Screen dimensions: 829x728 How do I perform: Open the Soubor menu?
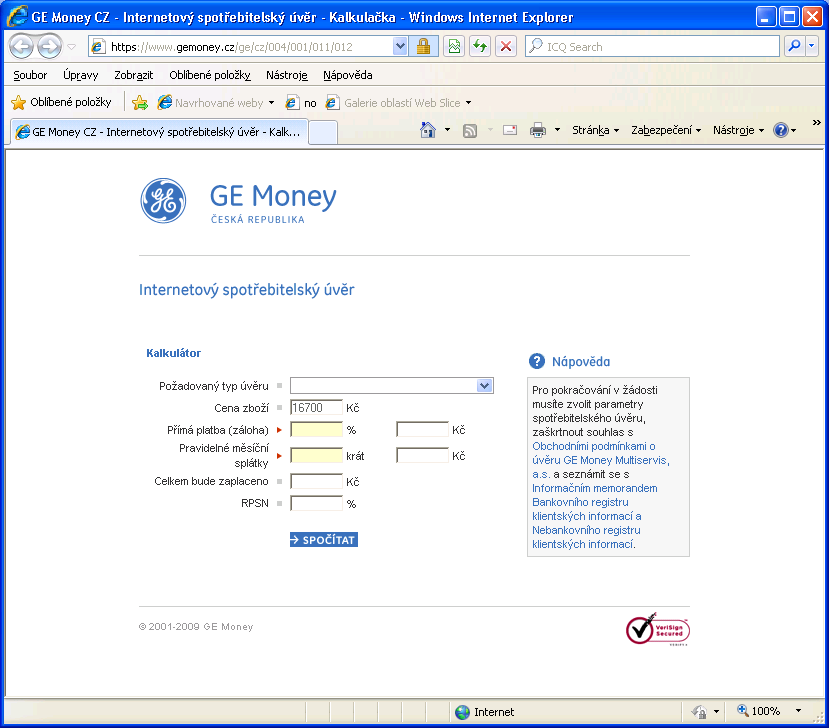[30, 75]
